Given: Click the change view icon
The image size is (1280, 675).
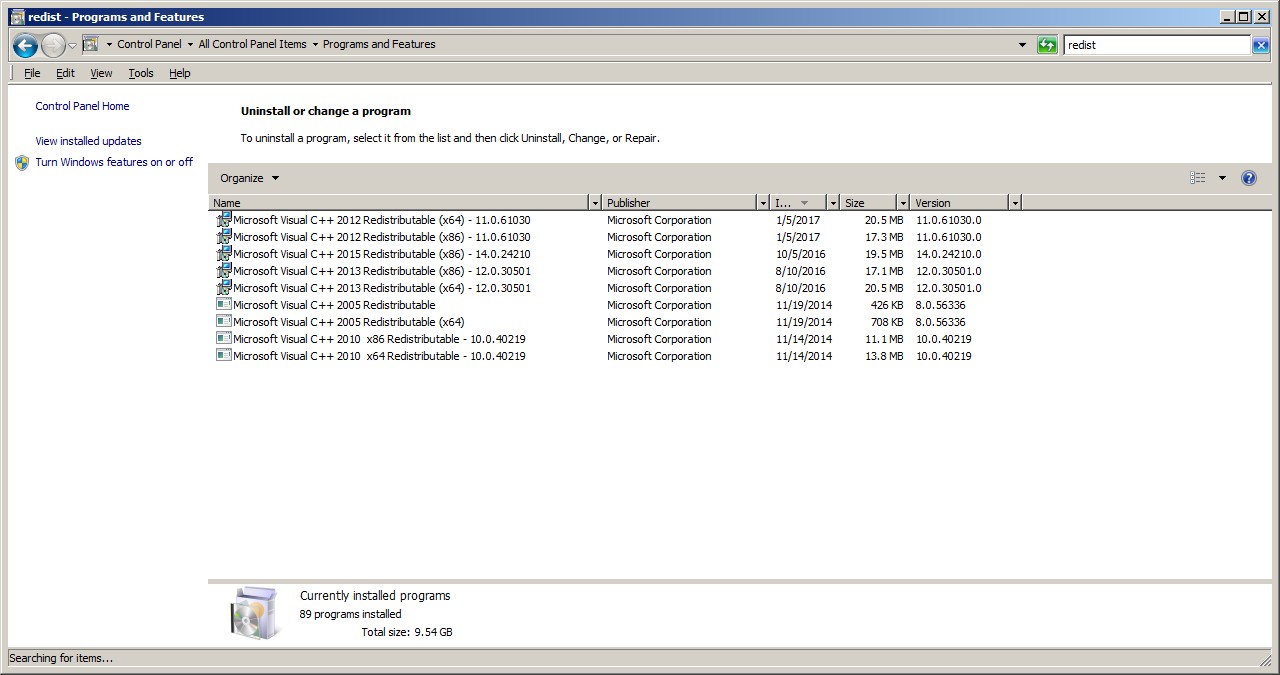Looking at the screenshot, I should (x=1197, y=178).
